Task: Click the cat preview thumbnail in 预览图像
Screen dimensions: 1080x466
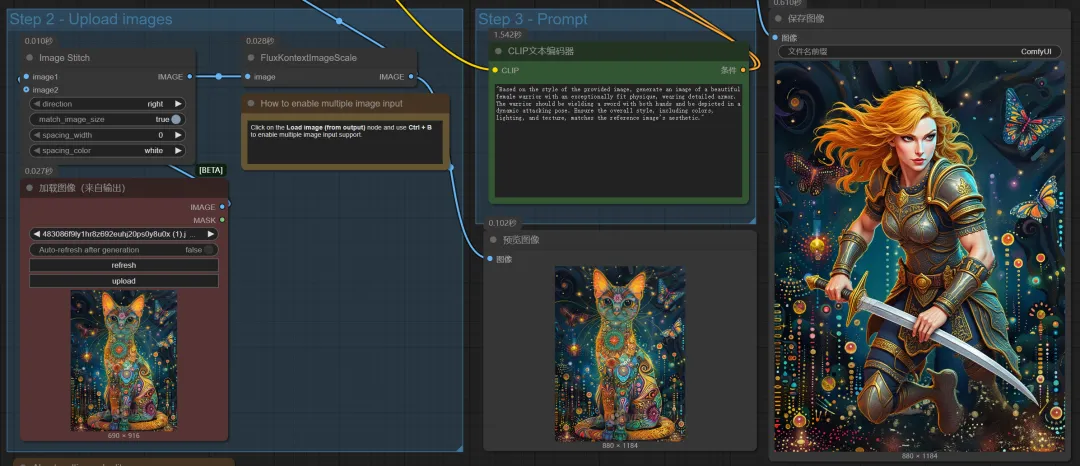Action: (620, 354)
